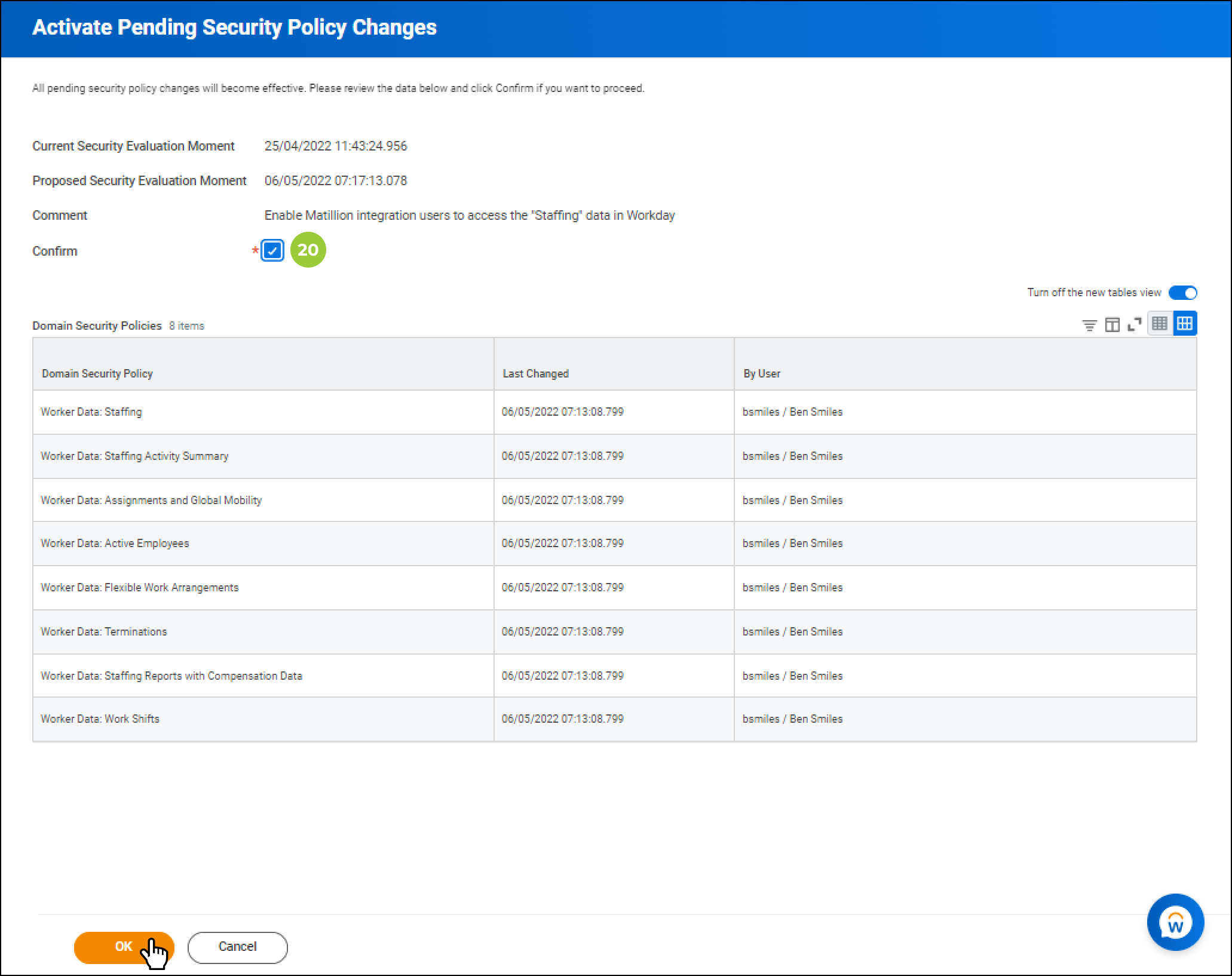Click the Comment text about Matillion
The width and height of the screenshot is (1232, 976).
tap(470, 215)
